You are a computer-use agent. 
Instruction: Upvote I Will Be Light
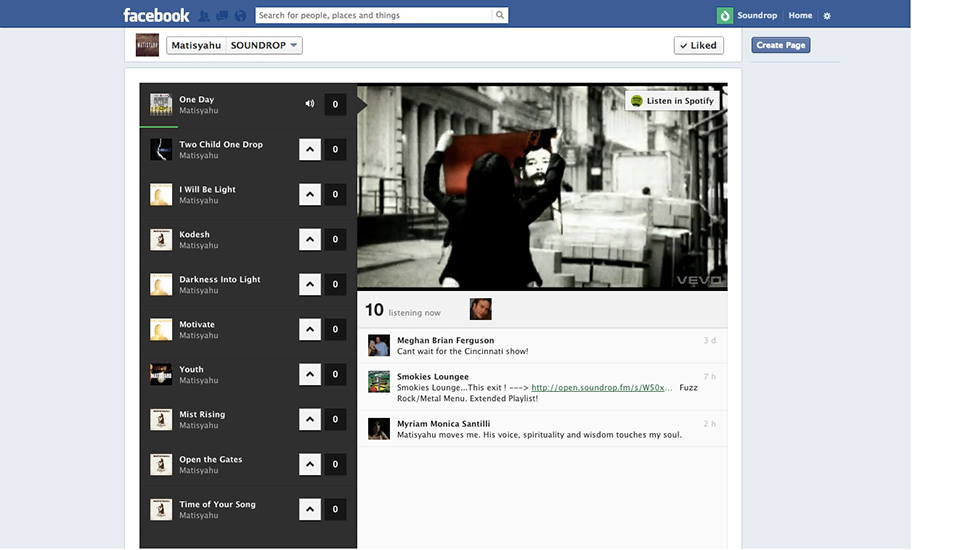point(310,194)
